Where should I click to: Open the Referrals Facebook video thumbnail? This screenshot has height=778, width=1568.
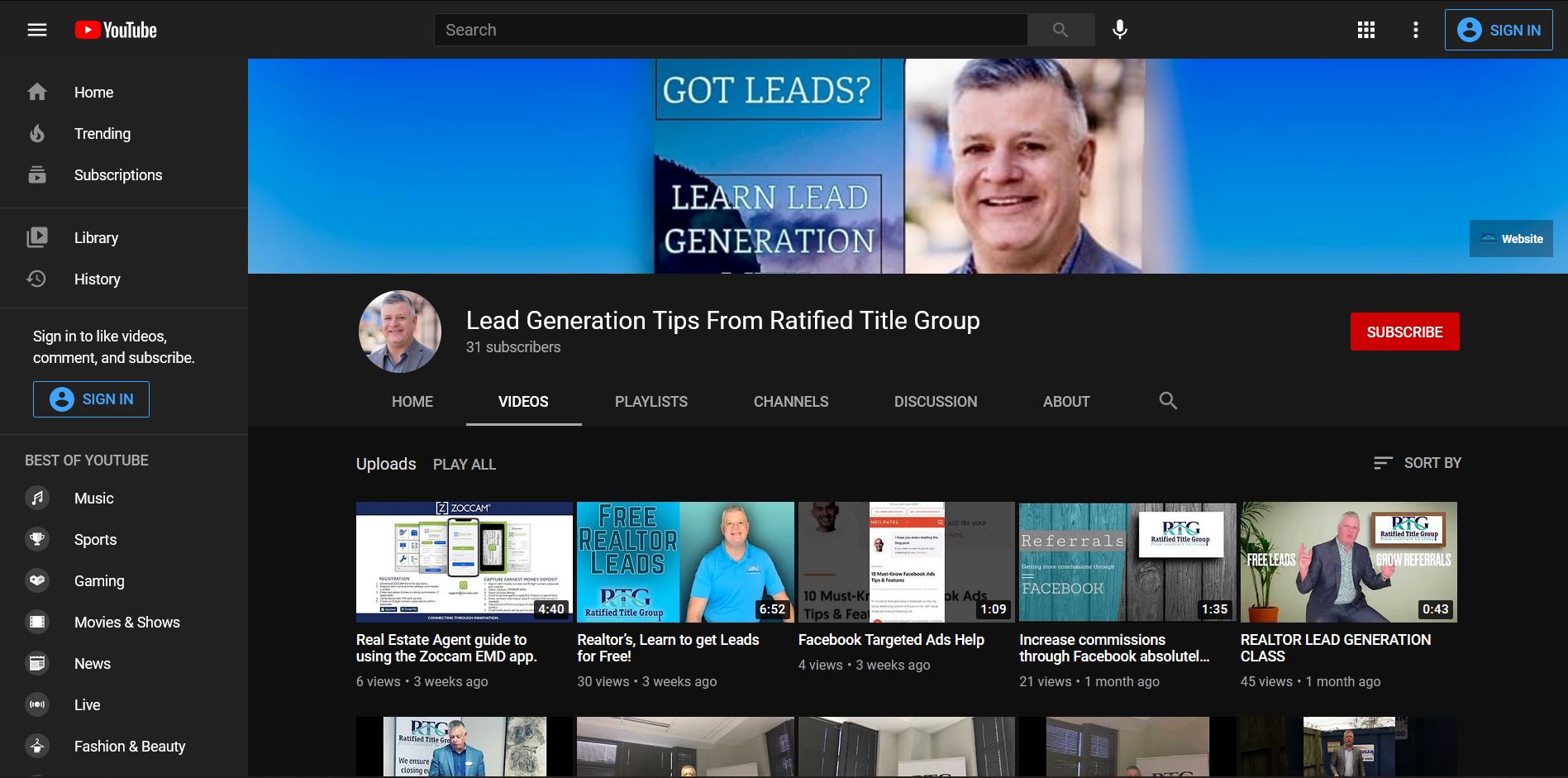pos(1127,562)
